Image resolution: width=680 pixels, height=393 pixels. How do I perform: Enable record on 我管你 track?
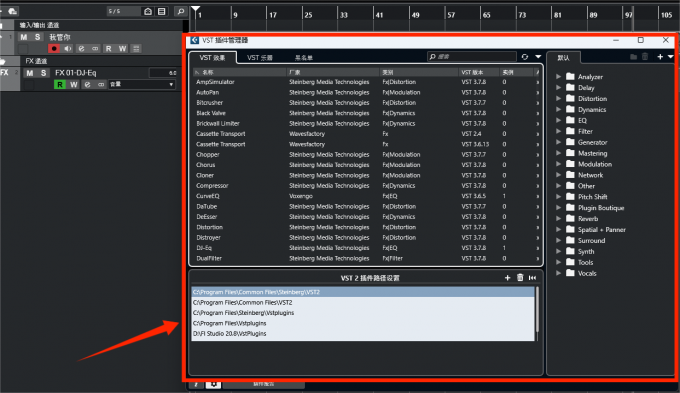coord(54,49)
